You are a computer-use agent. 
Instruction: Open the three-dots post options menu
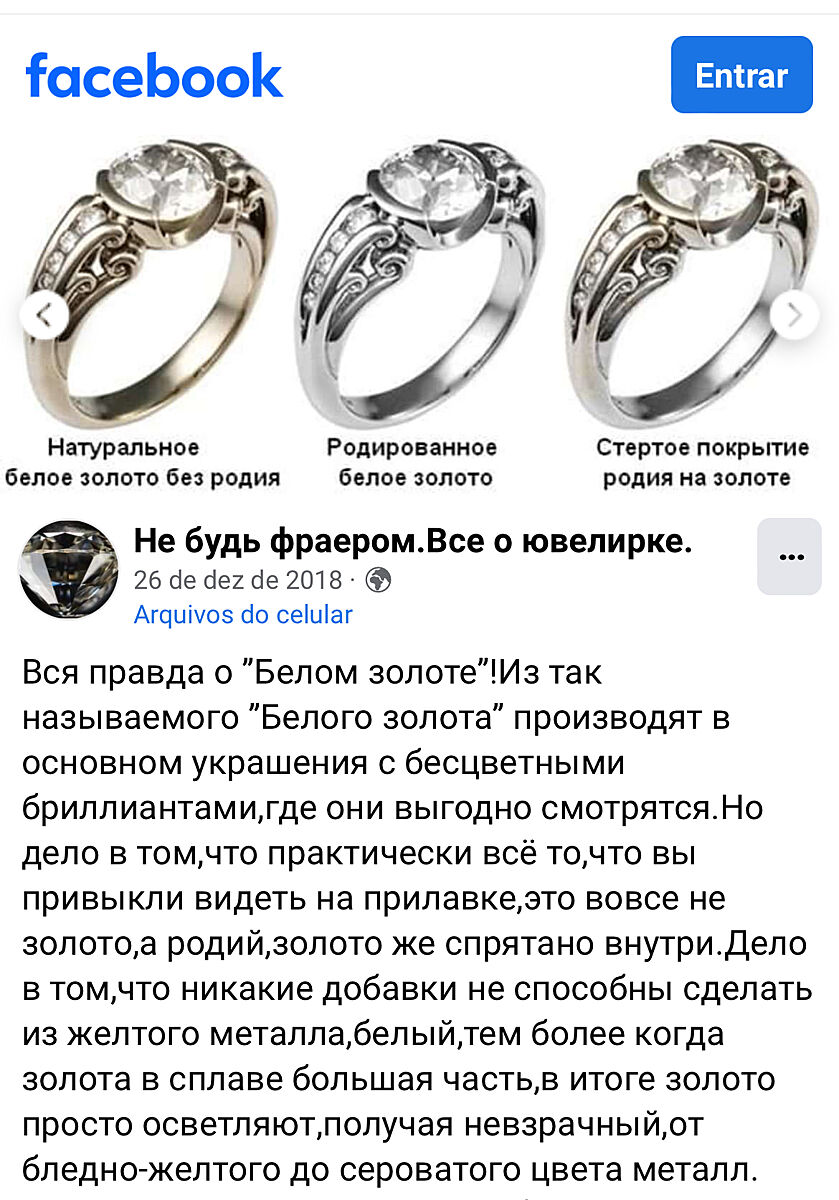tap(790, 557)
